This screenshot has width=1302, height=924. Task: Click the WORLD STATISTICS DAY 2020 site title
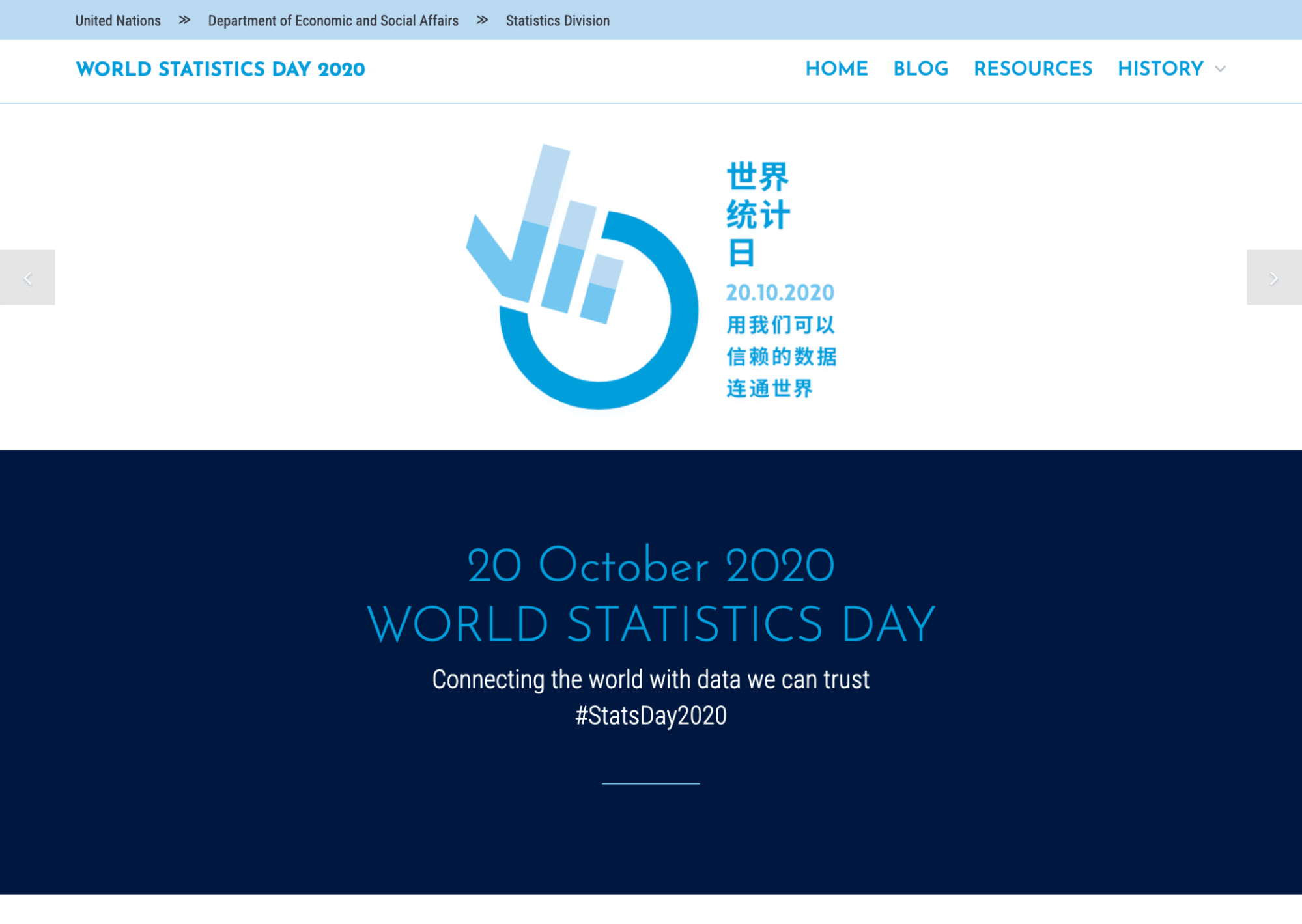tap(220, 69)
